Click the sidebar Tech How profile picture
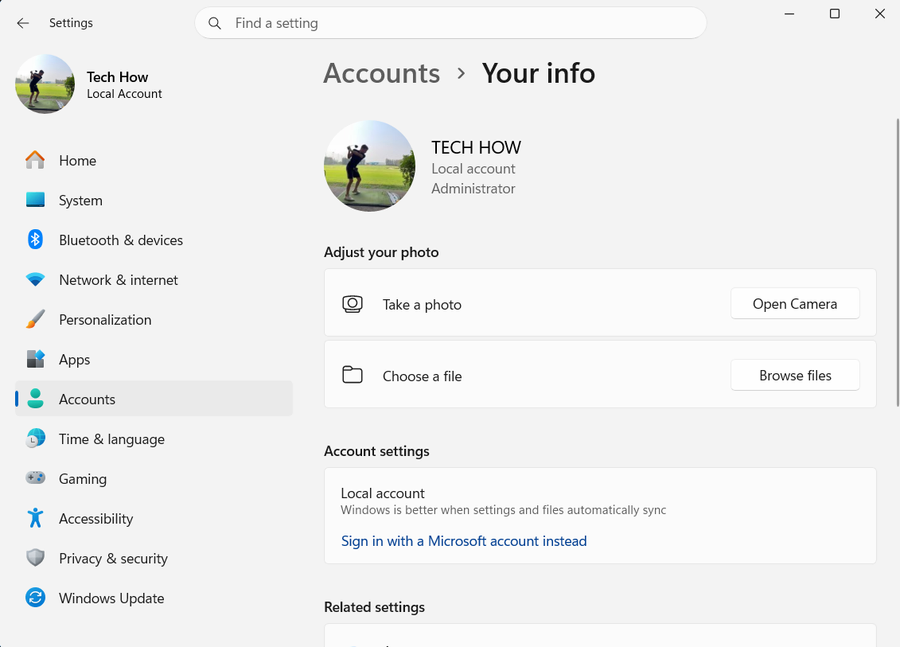Viewport: 900px width, 647px height. pyautogui.click(x=45, y=84)
